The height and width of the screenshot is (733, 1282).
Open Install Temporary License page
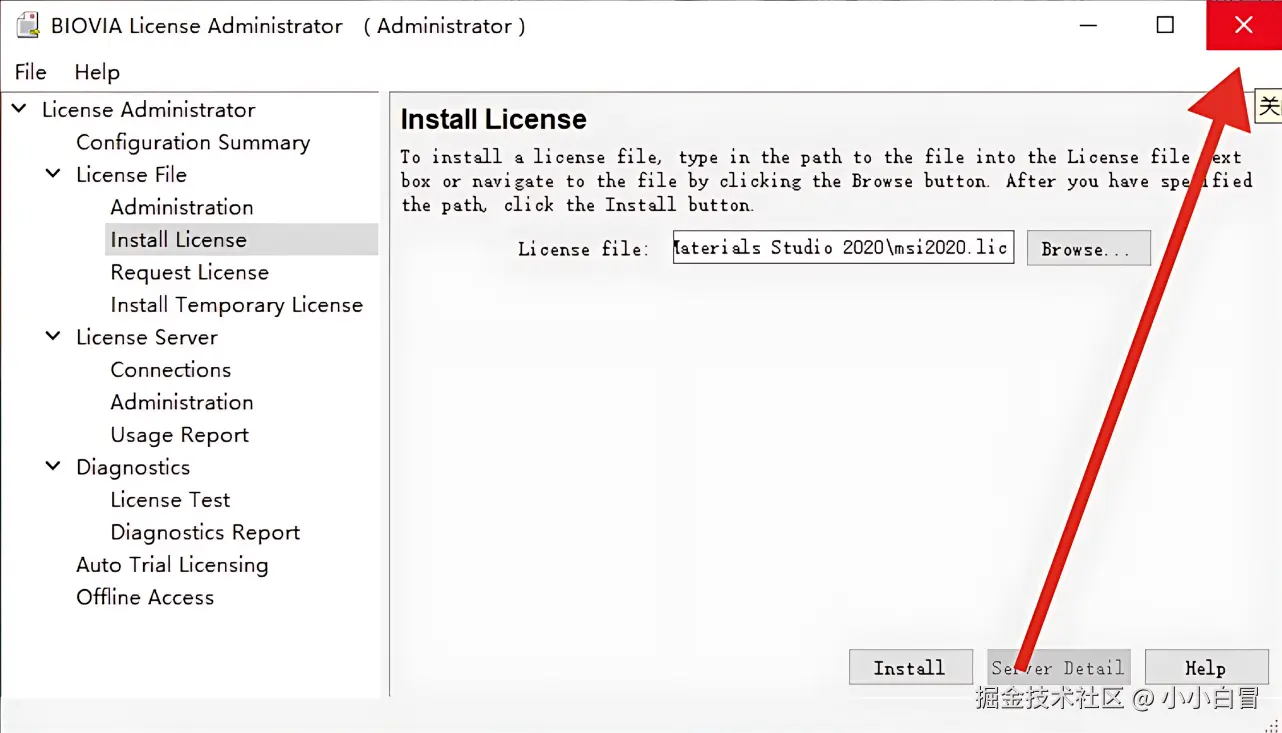tap(236, 305)
